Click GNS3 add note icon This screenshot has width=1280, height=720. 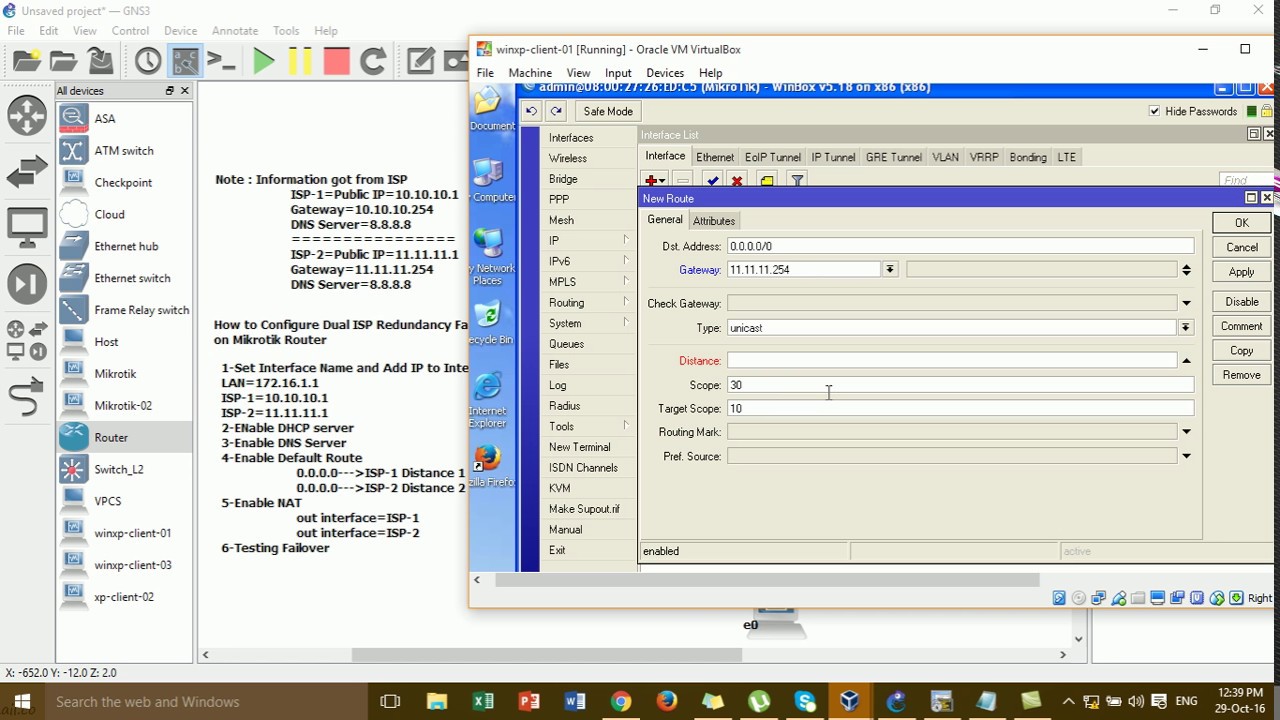tap(421, 61)
